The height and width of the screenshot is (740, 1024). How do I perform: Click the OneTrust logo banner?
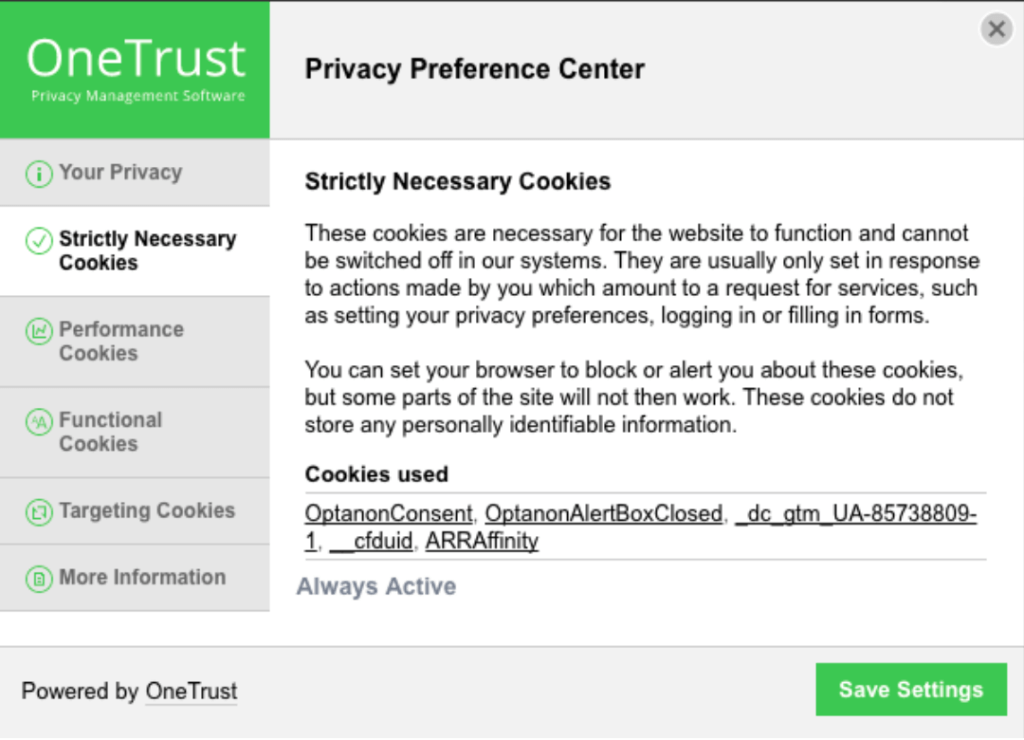pyautogui.click(x=135, y=69)
